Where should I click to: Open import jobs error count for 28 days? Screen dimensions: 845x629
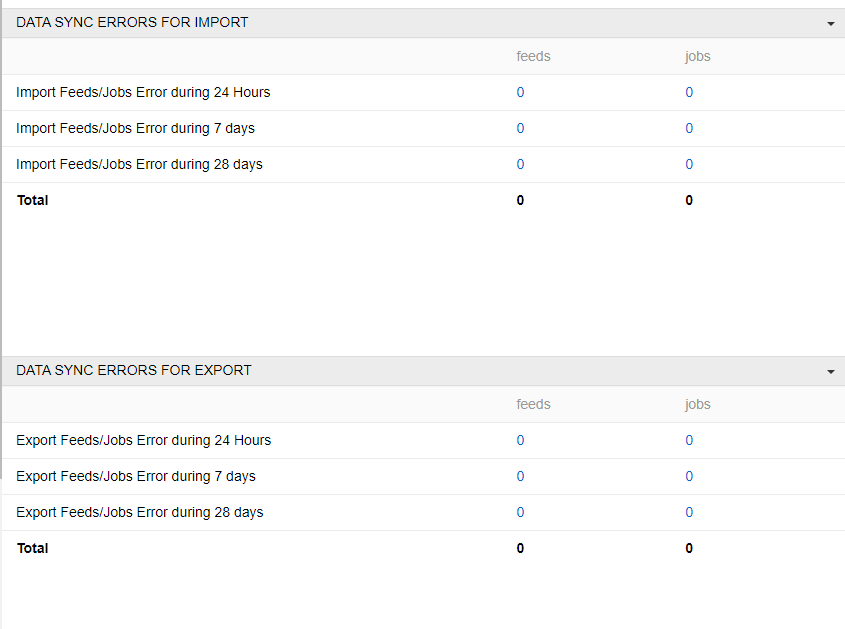point(689,164)
